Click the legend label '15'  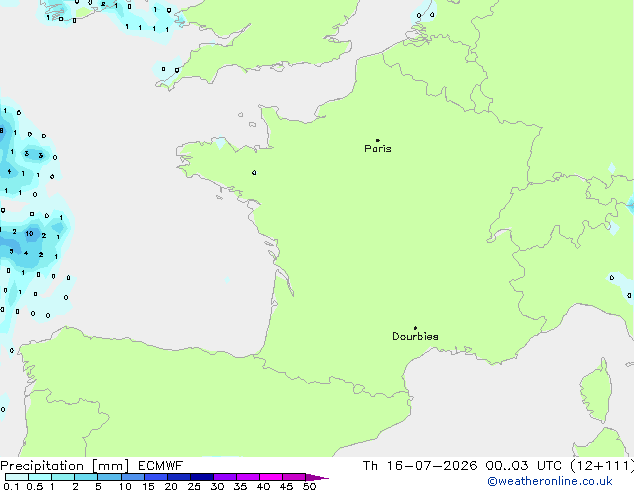(x=148, y=486)
